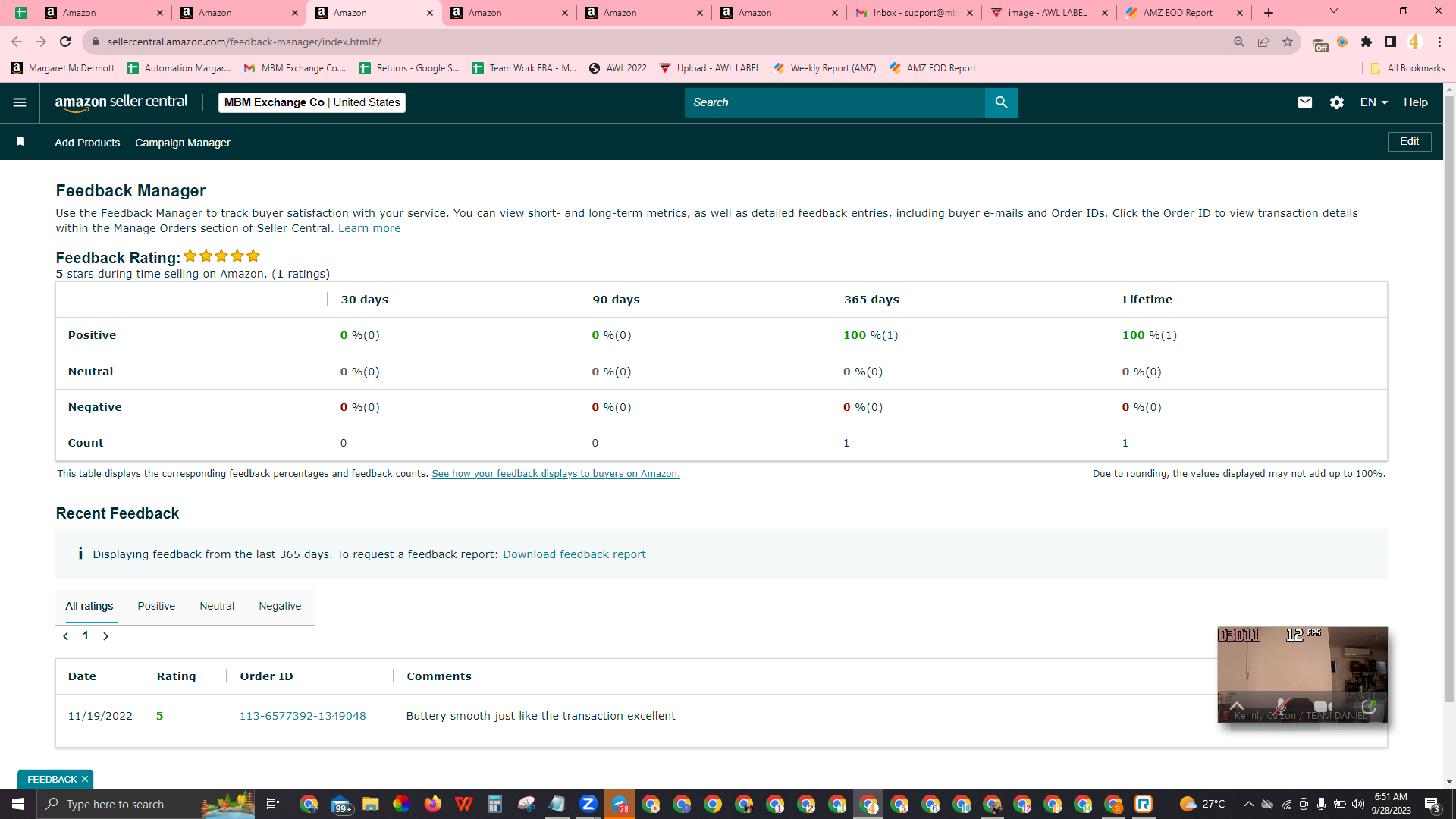
Task: Open the Chrome extensions puzzle icon
Action: point(1367,42)
